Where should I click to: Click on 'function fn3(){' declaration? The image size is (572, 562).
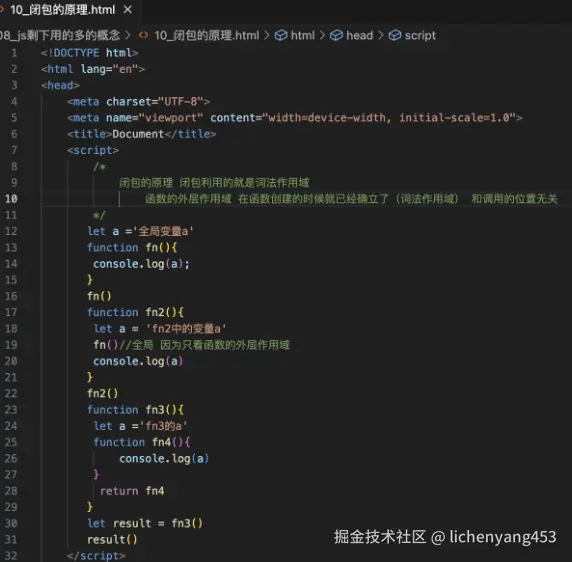click(135, 410)
